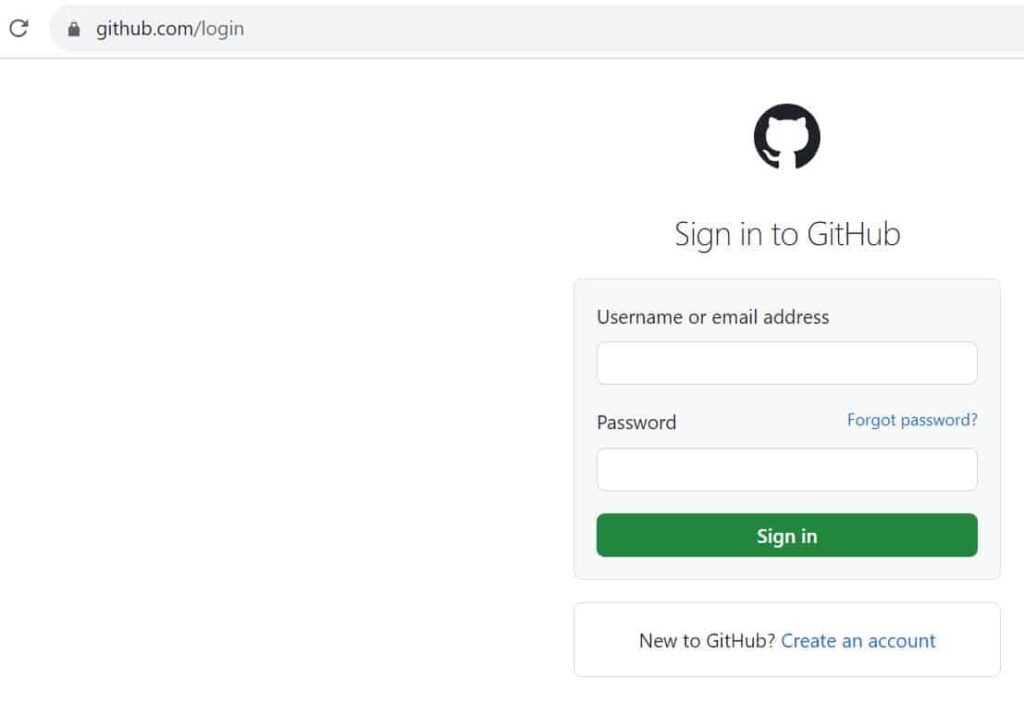This screenshot has width=1024, height=703.
Task: Follow the Forgot password link
Action: (910, 420)
